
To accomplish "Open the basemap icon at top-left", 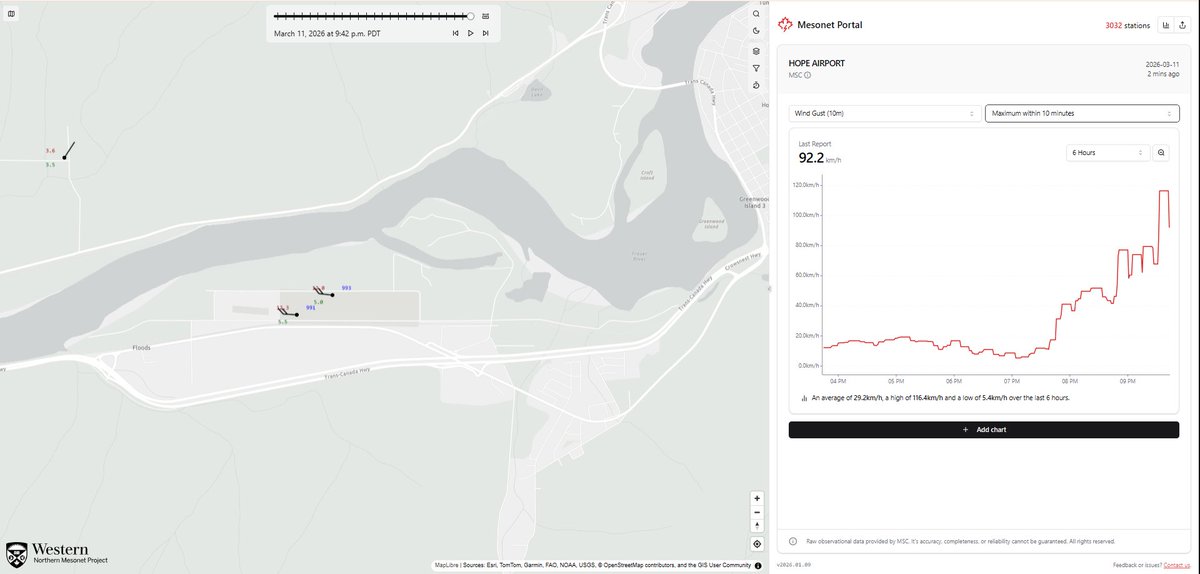I will point(11,15).
